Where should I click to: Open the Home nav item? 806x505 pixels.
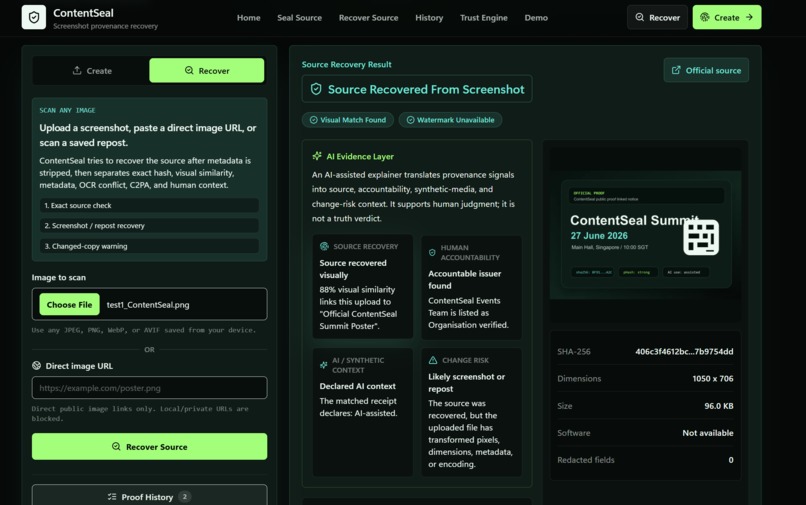click(248, 17)
